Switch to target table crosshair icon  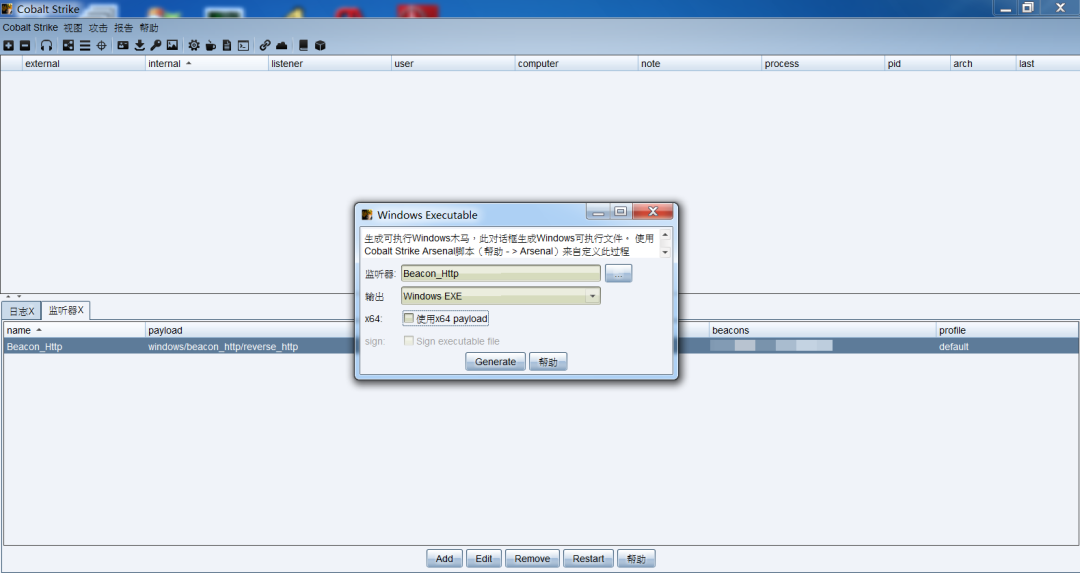point(101,45)
